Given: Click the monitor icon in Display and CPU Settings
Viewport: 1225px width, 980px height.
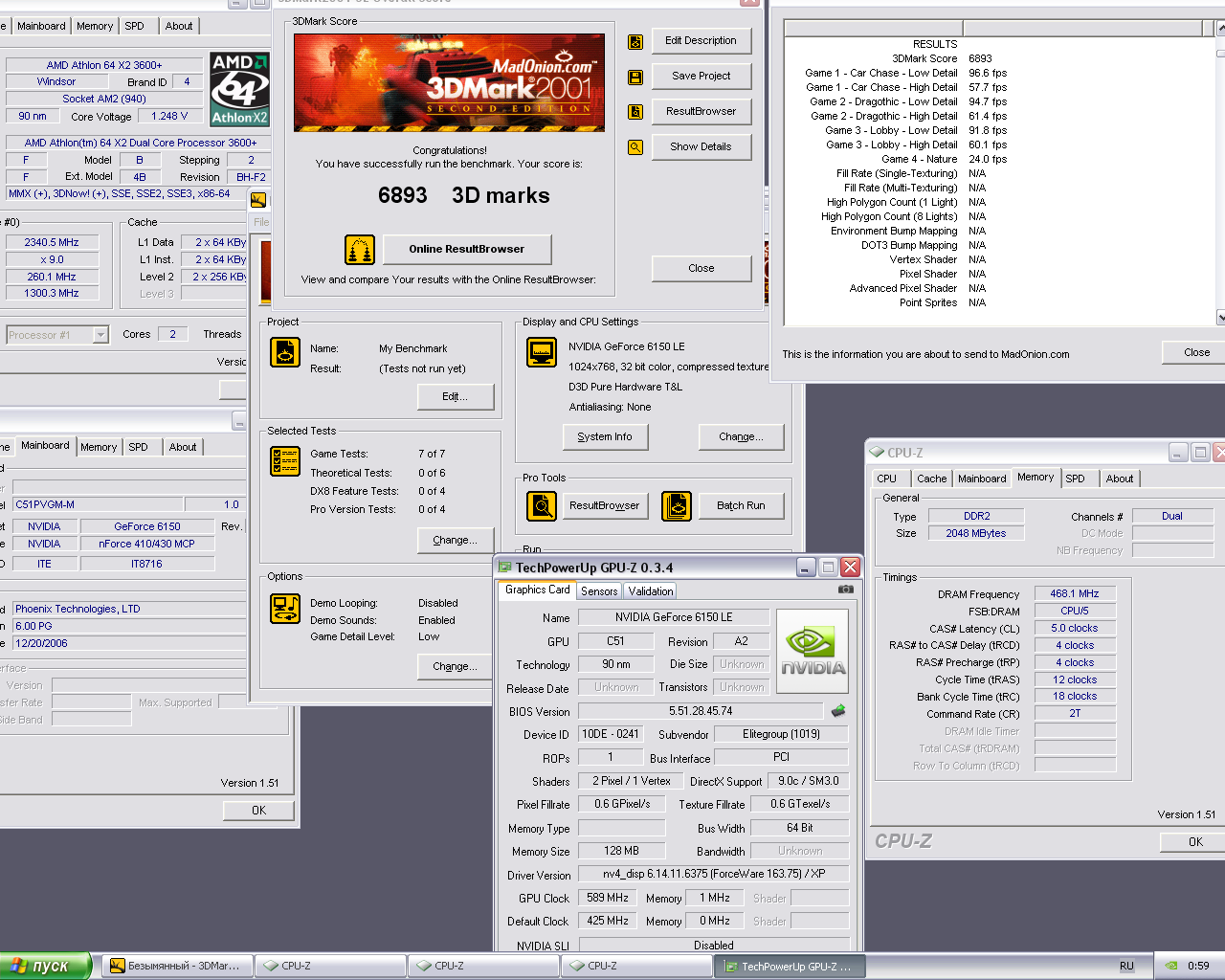Looking at the screenshot, I should [542, 352].
